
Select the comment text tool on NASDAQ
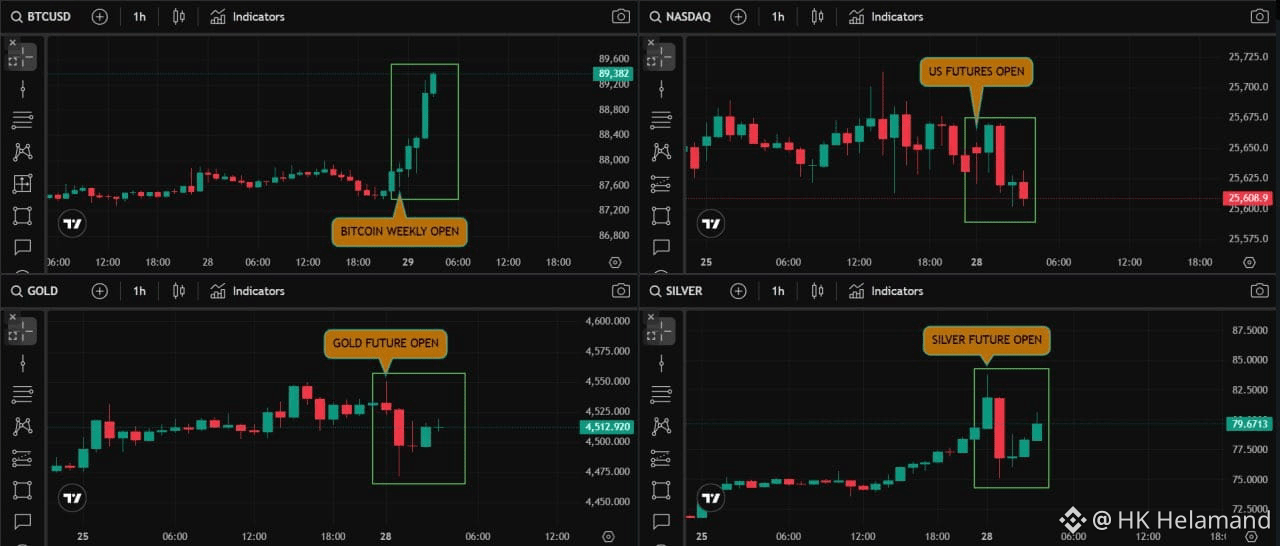click(x=660, y=247)
